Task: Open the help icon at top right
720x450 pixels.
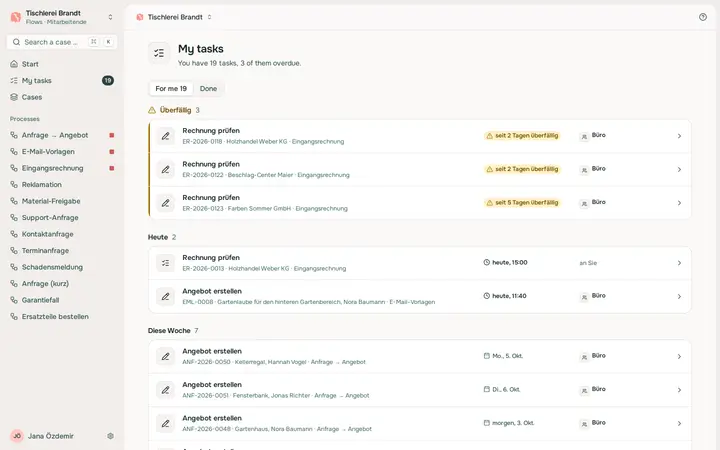Action: 703,17
